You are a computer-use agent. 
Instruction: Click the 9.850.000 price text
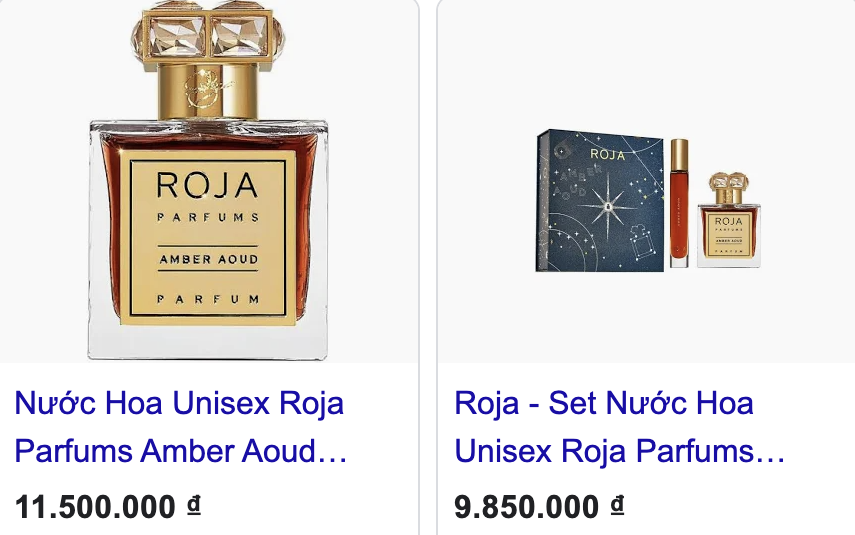526,507
